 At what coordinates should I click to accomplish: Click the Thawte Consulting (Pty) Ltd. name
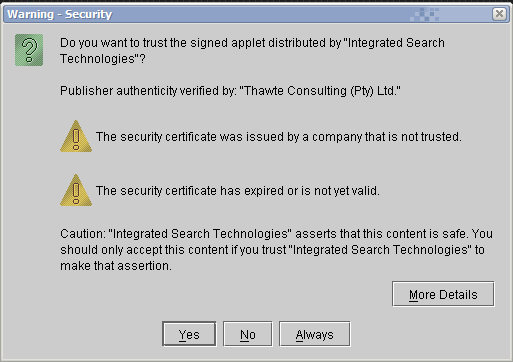pyautogui.click(x=320, y=91)
